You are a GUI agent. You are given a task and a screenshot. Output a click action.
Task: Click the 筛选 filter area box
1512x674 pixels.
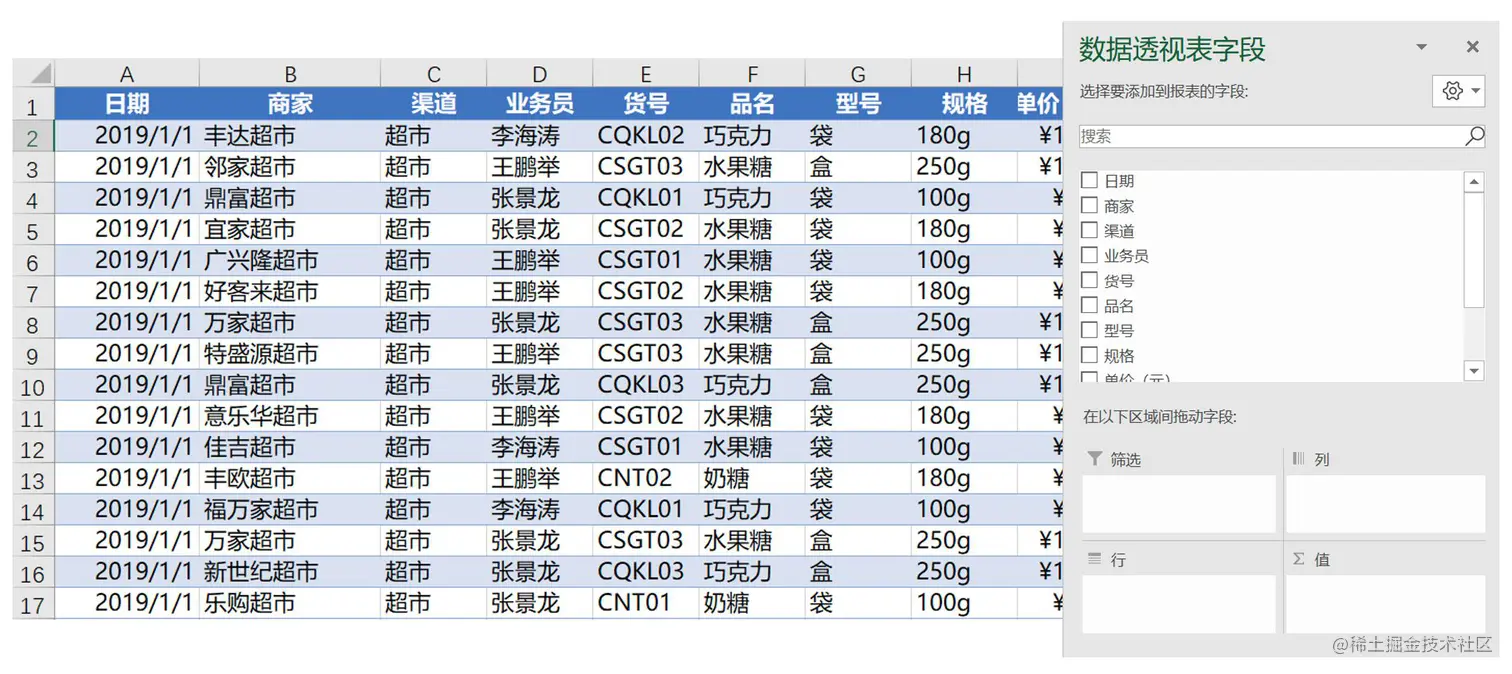1179,504
